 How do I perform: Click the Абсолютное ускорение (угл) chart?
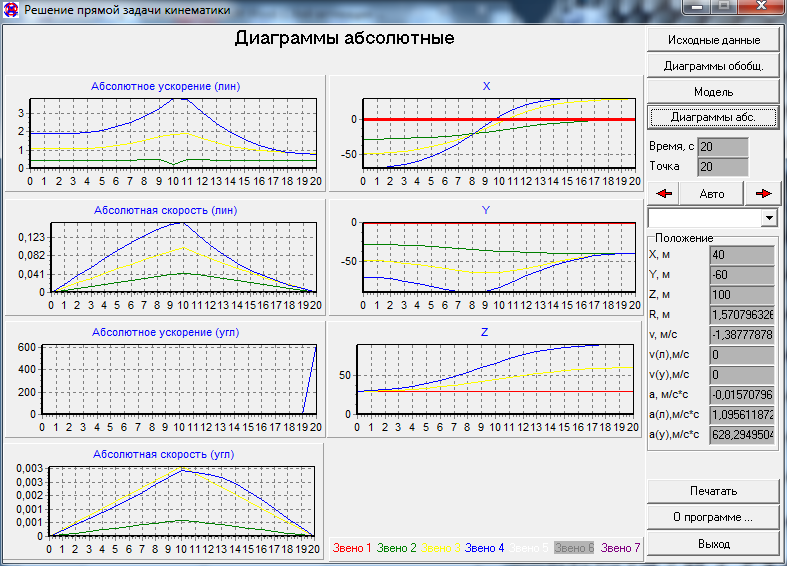[166, 379]
